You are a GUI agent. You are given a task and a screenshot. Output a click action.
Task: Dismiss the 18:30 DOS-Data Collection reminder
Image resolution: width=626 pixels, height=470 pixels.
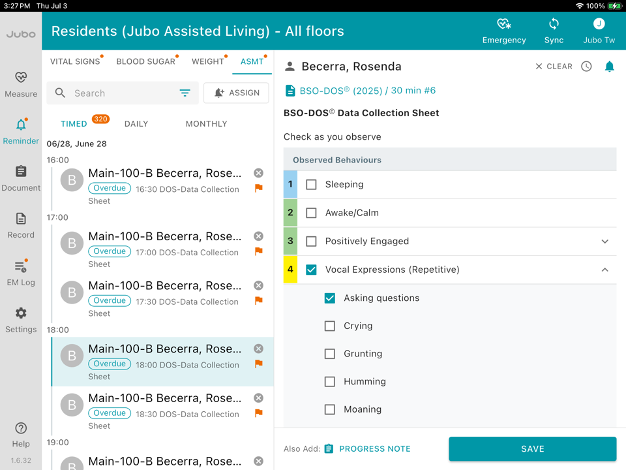(259, 398)
